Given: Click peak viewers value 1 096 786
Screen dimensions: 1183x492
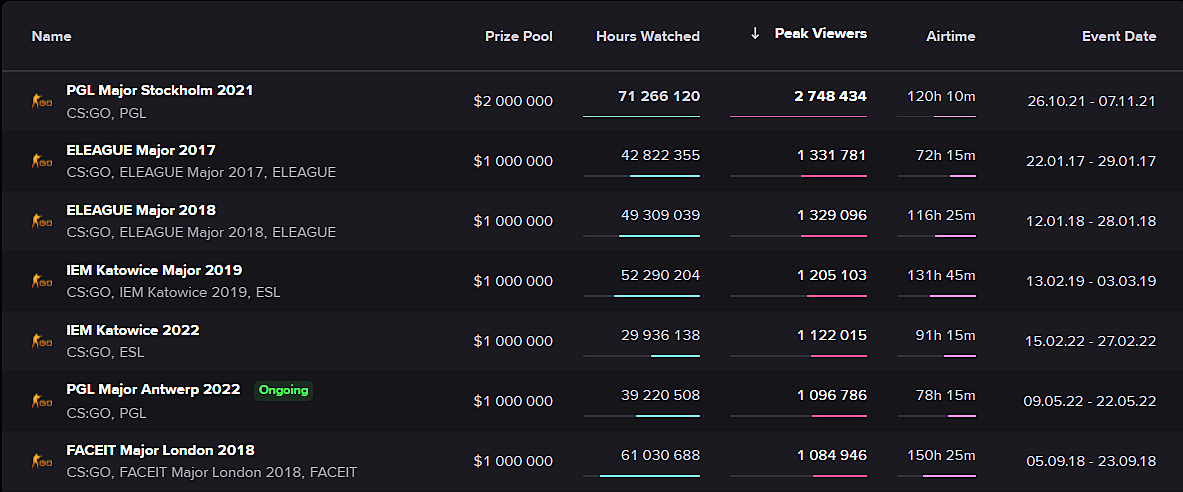Looking at the screenshot, I should click(831, 395).
